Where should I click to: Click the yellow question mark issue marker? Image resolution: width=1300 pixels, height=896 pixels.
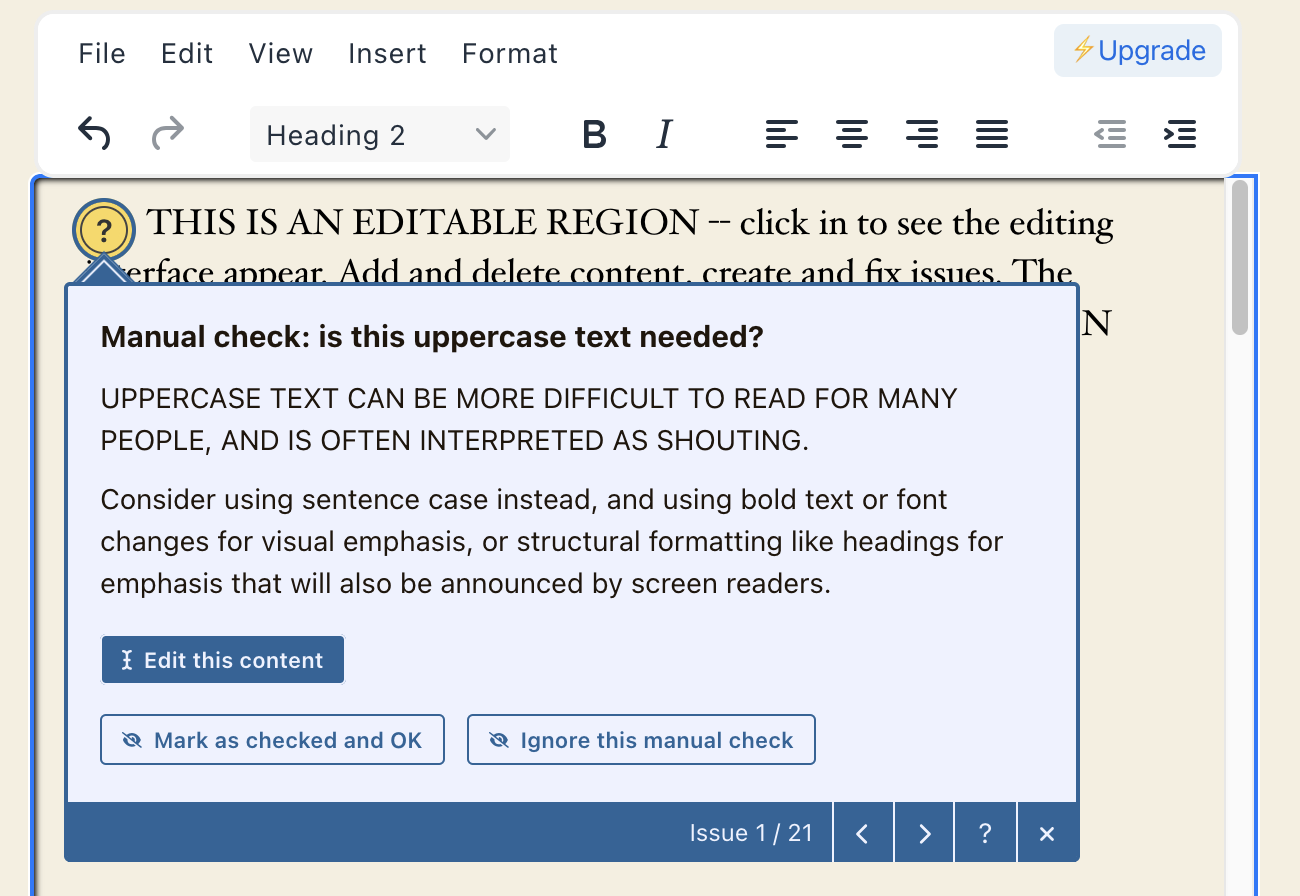[104, 232]
